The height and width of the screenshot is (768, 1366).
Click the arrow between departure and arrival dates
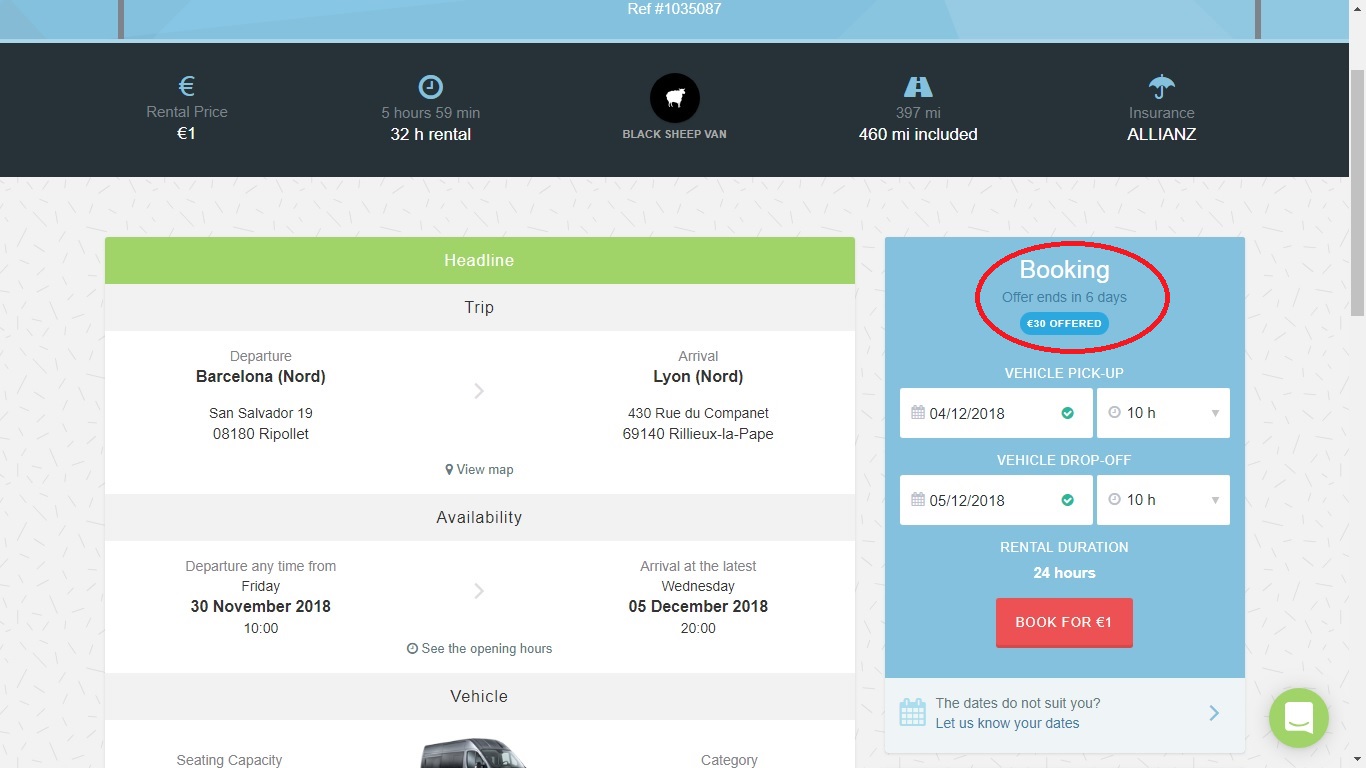[479, 591]
